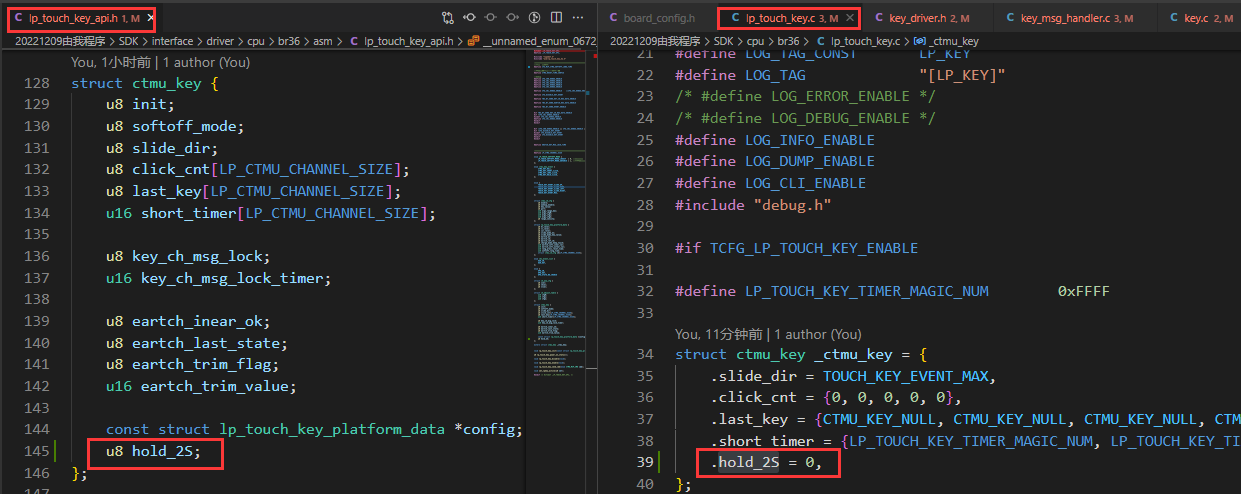This screenshot has width=1241, height=494.
Task: Split the editor with the split icon
Action: pos(557,18)
